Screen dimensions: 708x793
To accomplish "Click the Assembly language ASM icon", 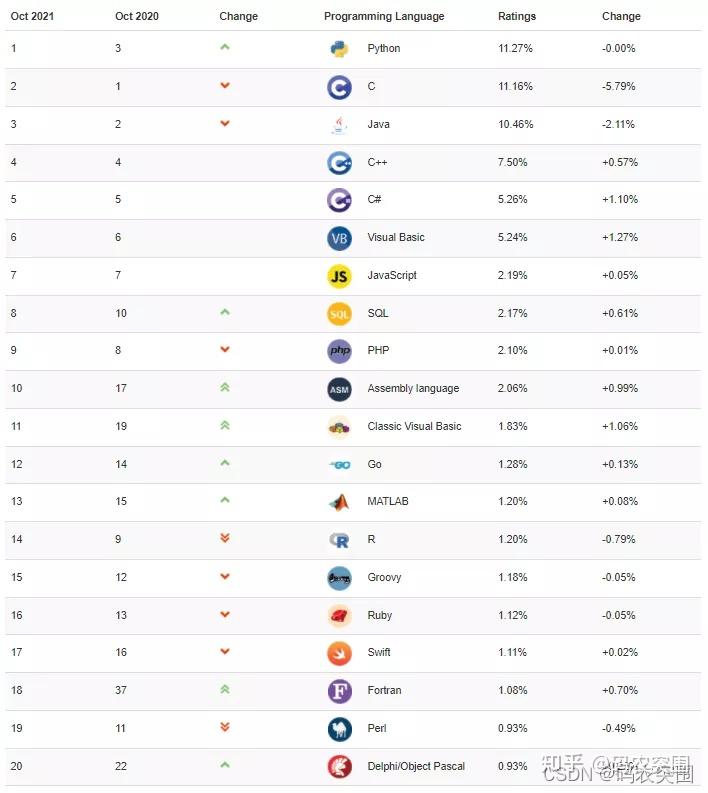I will tap(339, 389).
